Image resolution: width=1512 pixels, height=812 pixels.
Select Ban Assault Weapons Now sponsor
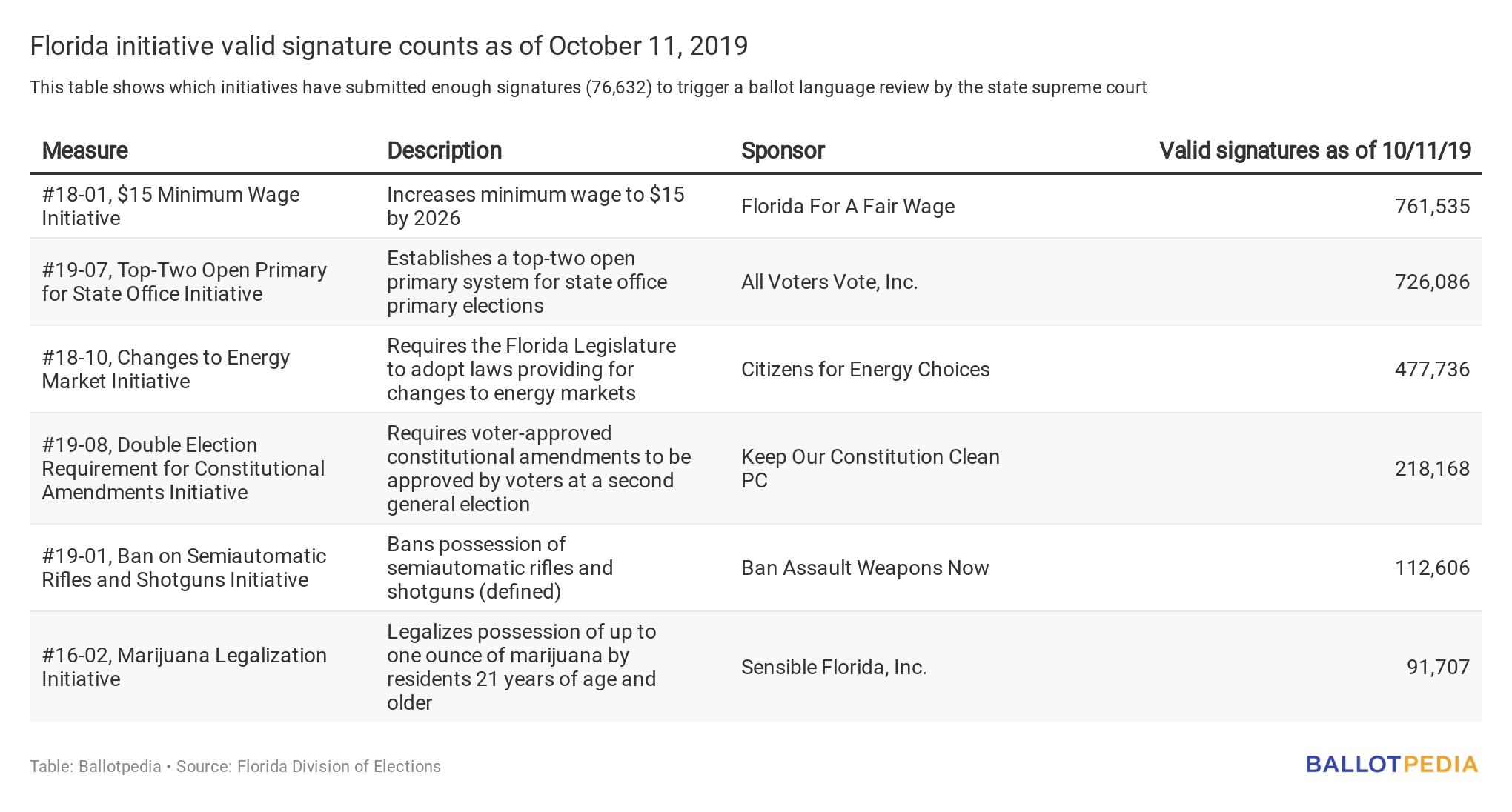(x=865, y=568)
